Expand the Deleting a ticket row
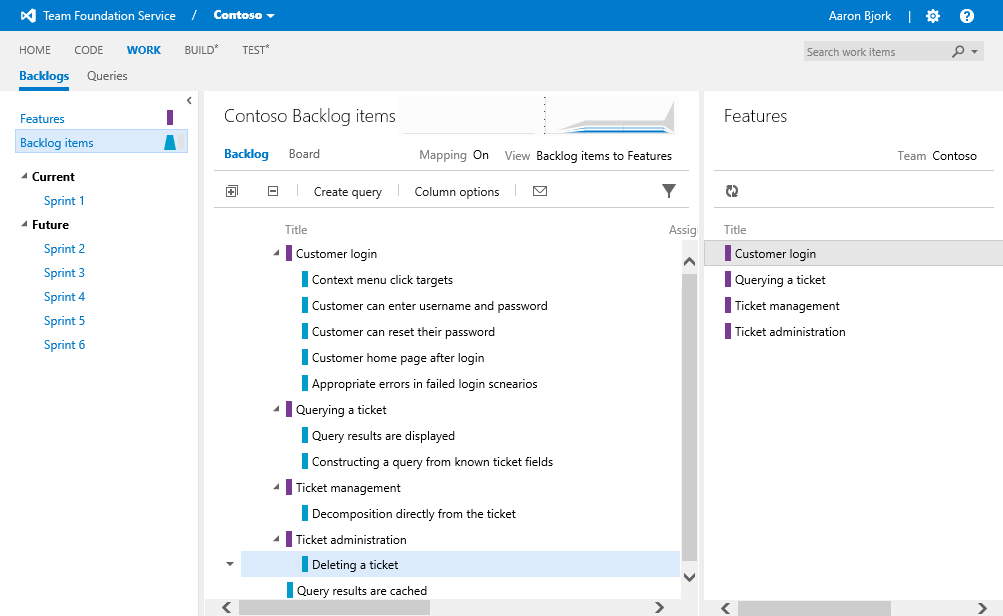The width and height of the screenshot is (1003, 616). 229,564
